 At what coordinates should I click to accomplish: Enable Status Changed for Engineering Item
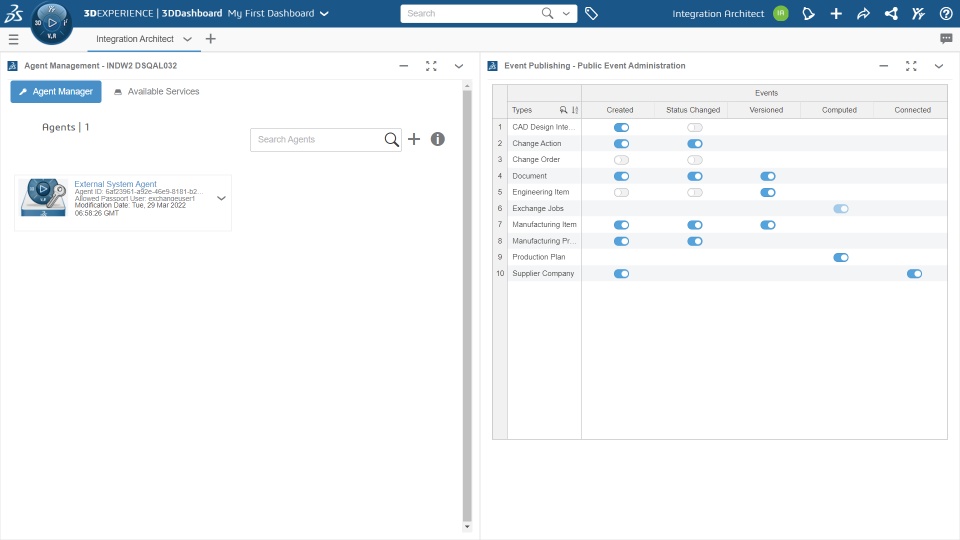pyautogui.click(x=694, y=192)
